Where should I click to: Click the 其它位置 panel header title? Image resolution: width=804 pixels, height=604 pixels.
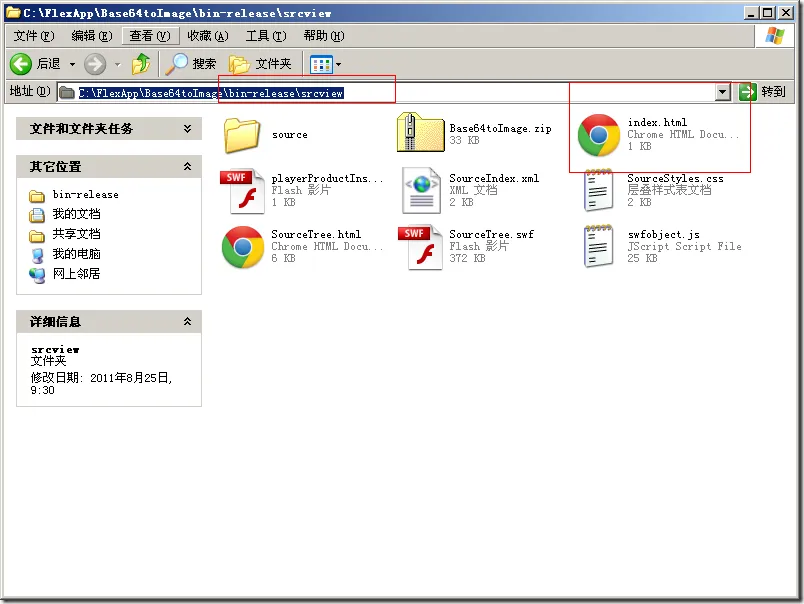[55, 167]
